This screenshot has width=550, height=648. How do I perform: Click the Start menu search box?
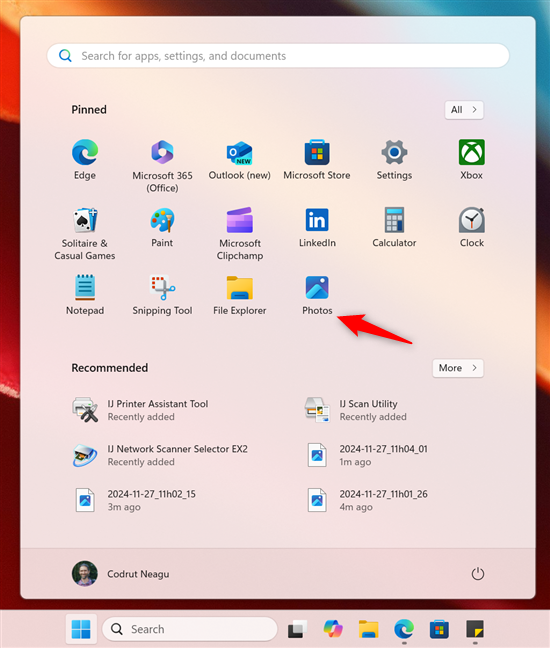(x=278, y=56)
